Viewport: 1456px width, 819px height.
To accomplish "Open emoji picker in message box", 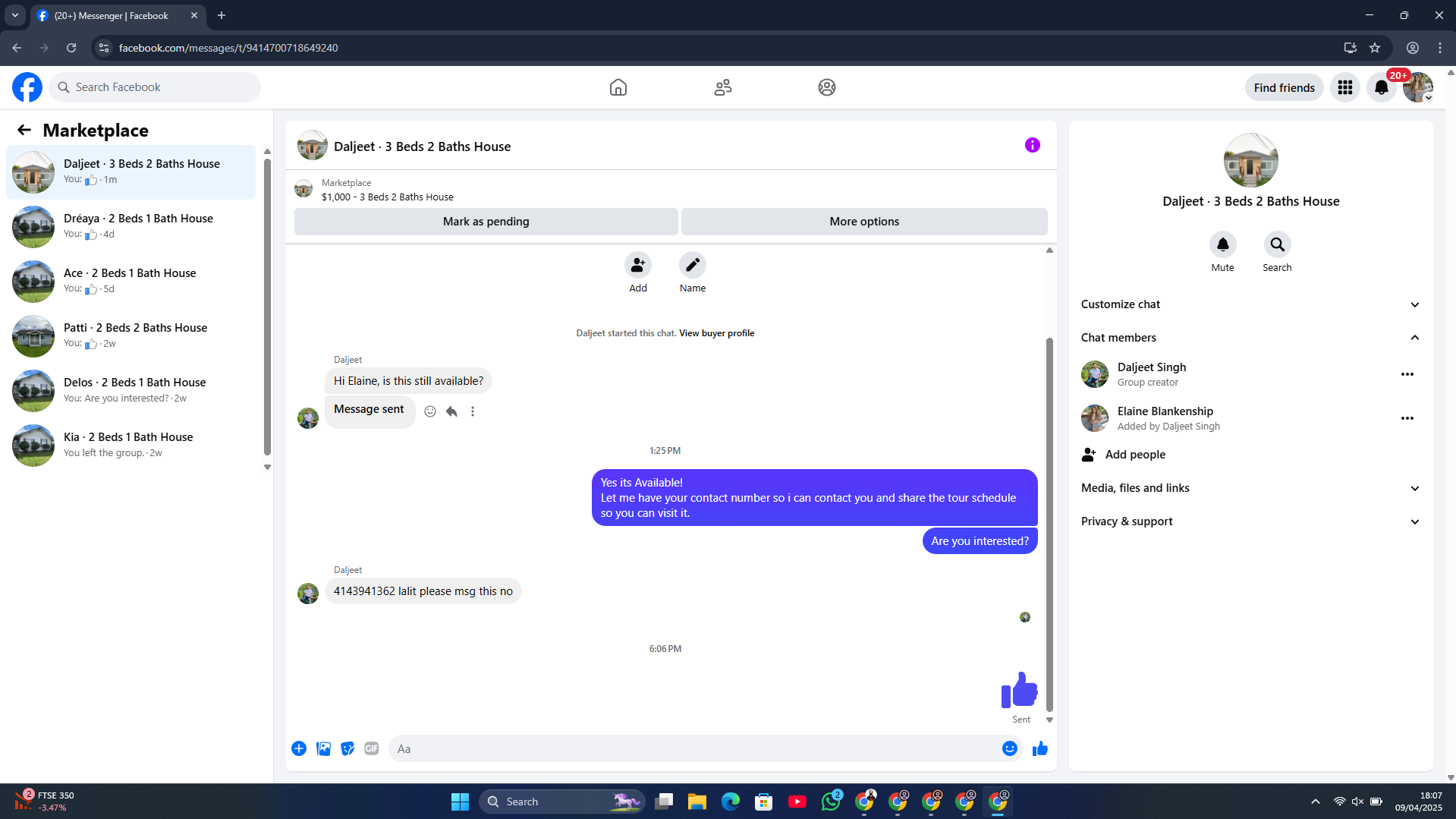I will [x=1010, y=748].
